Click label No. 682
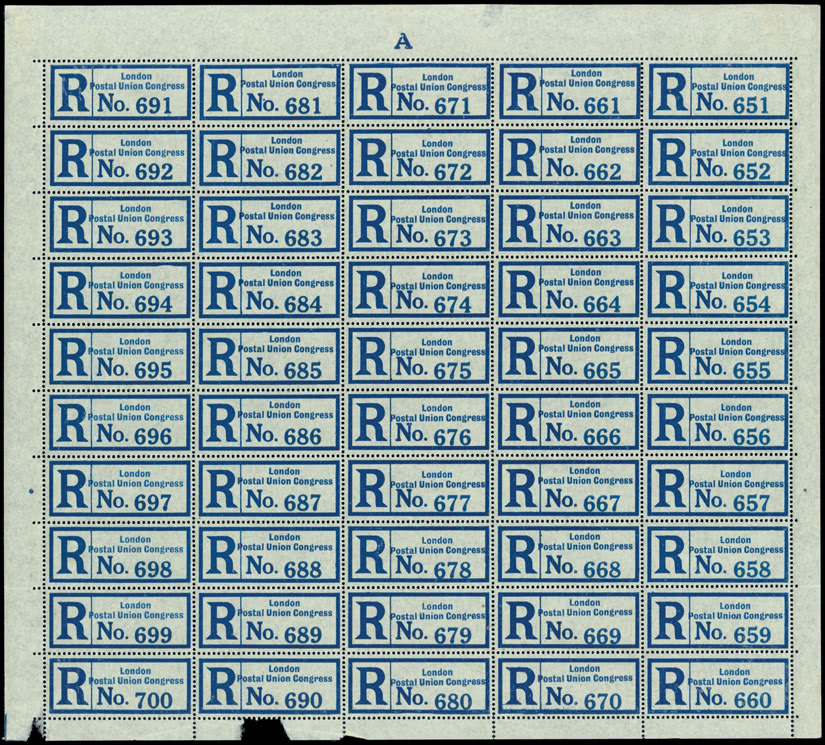Viewport: 825px width, 745px height. [x=270, y=158]
